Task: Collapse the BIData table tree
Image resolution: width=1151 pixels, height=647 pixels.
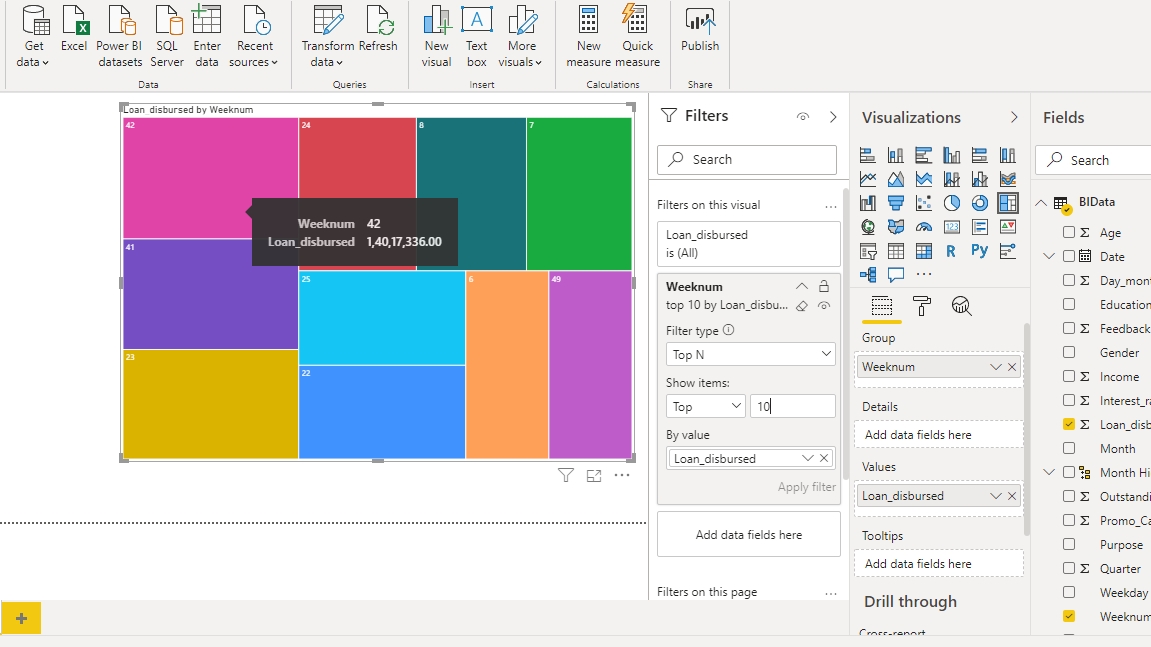Action: (1041, 202)
